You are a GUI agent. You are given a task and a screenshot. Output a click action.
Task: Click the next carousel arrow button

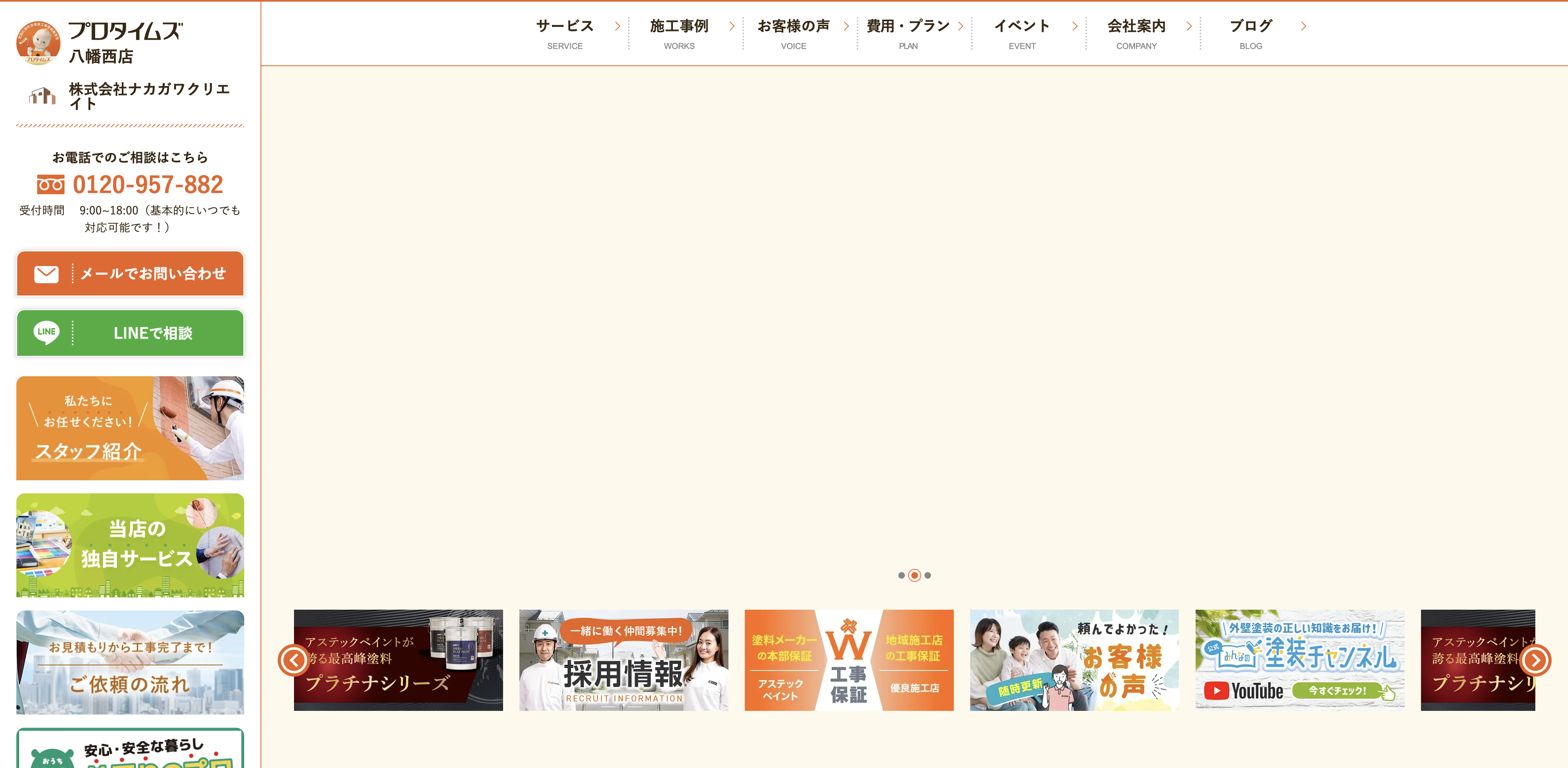pyautogui.click(x=1535, y=660)
